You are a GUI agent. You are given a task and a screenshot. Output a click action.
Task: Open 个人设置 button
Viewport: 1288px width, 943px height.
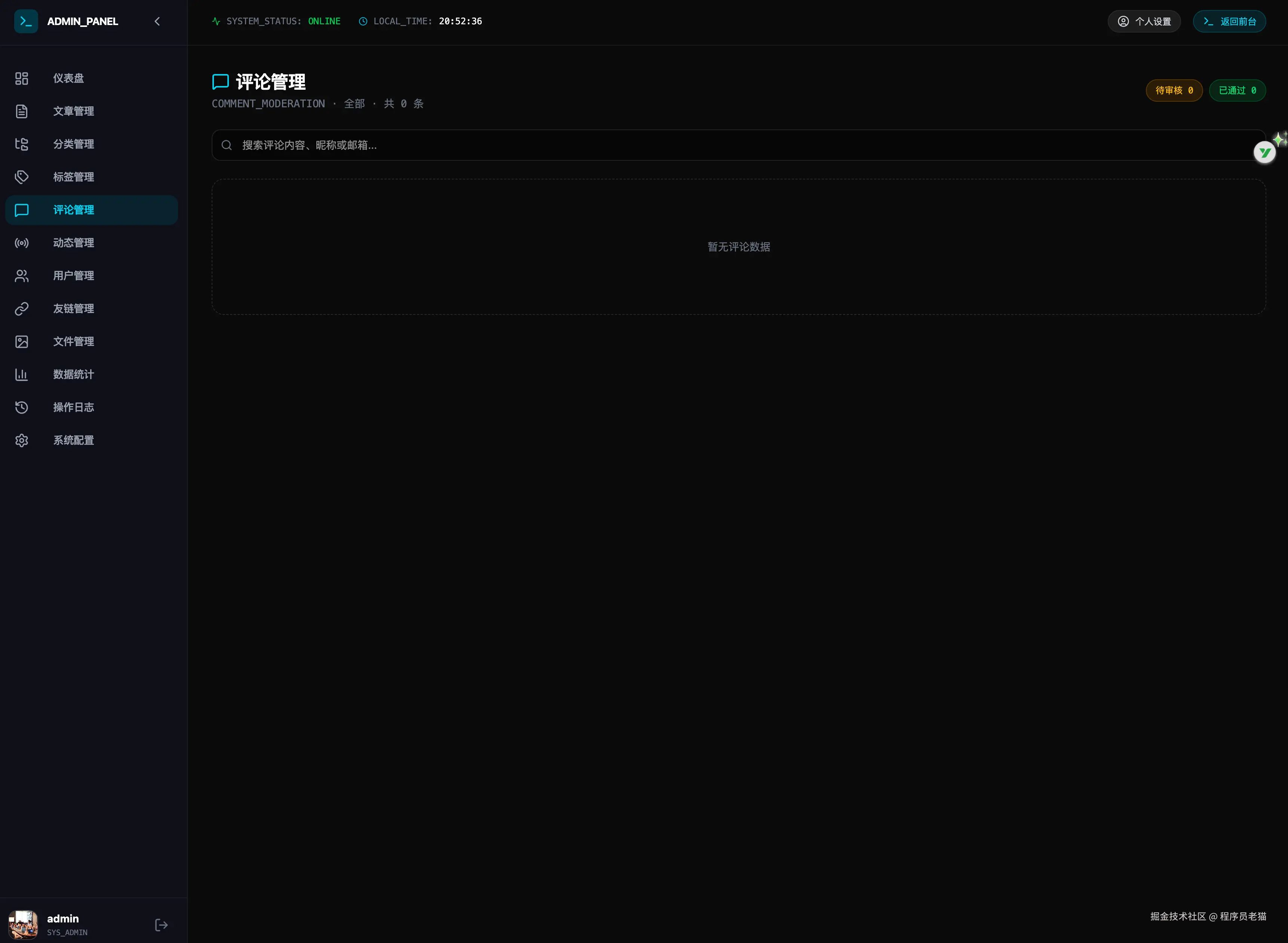click(x=1144, y=21)
